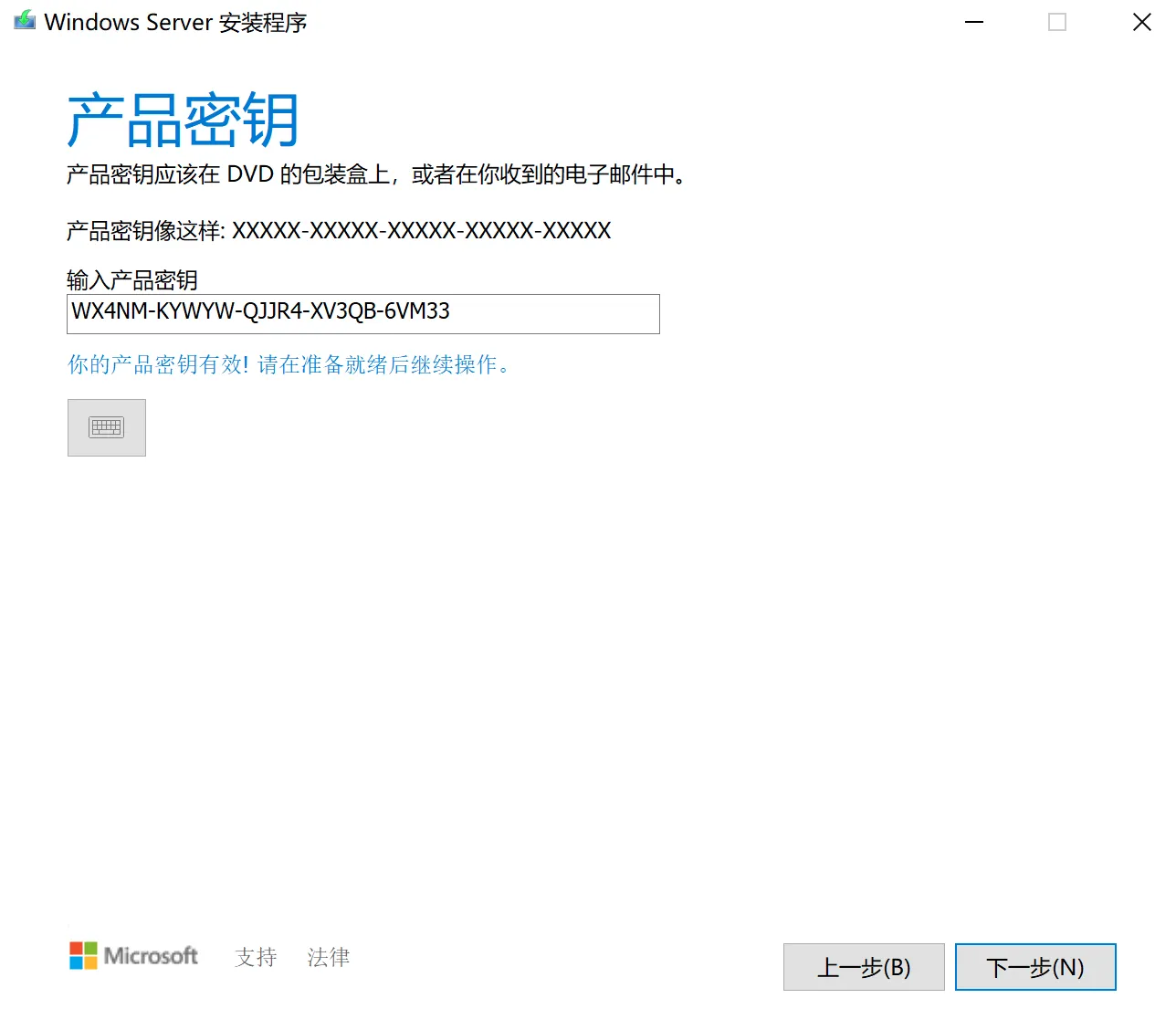The height and width of the screenshot is (1030, 1176).
Task: Go back with 上一步(B) button
Action: coord(864,967)
